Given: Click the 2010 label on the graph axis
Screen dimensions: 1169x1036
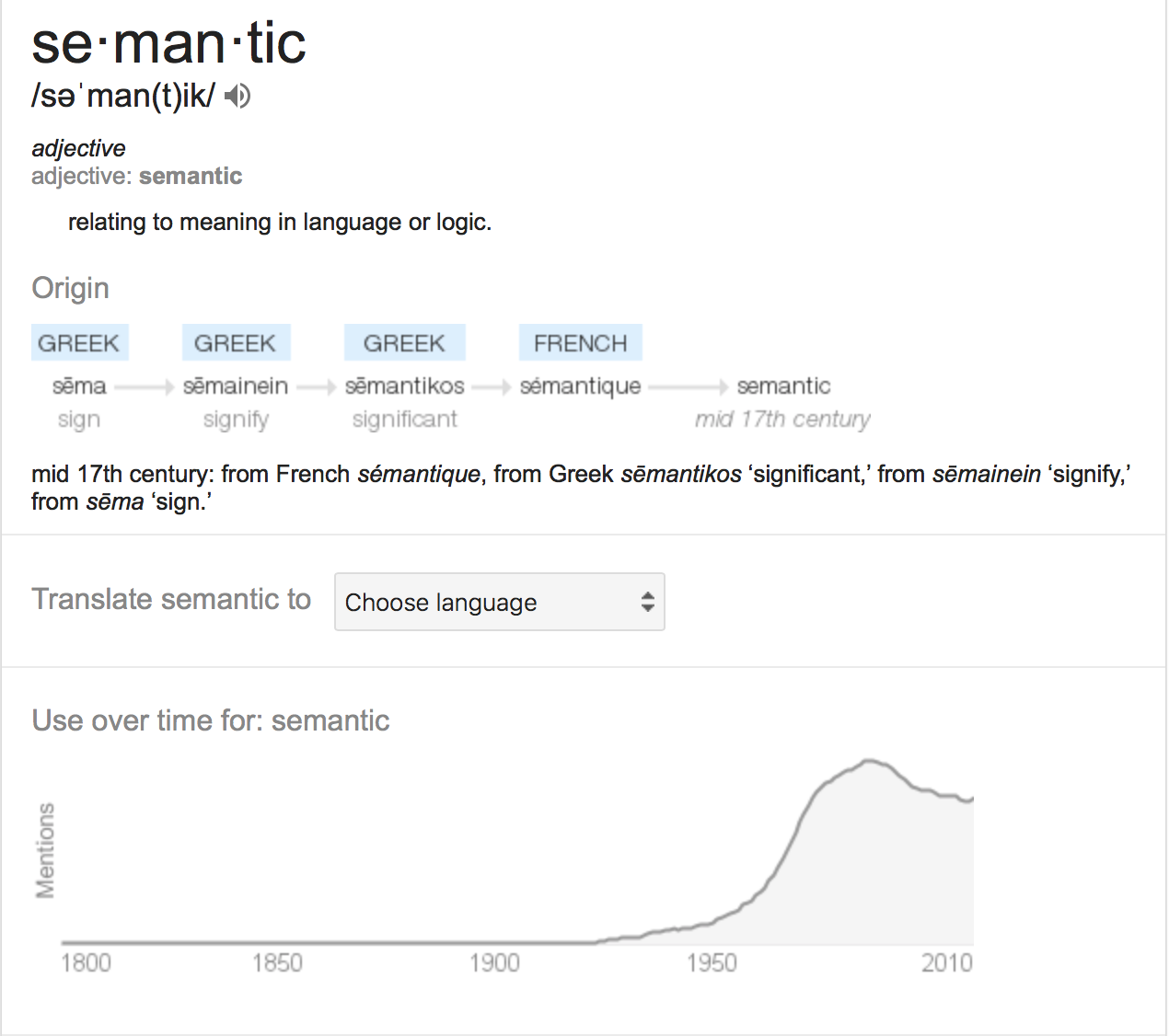Looking at the screenshot, I should (947, 963).
